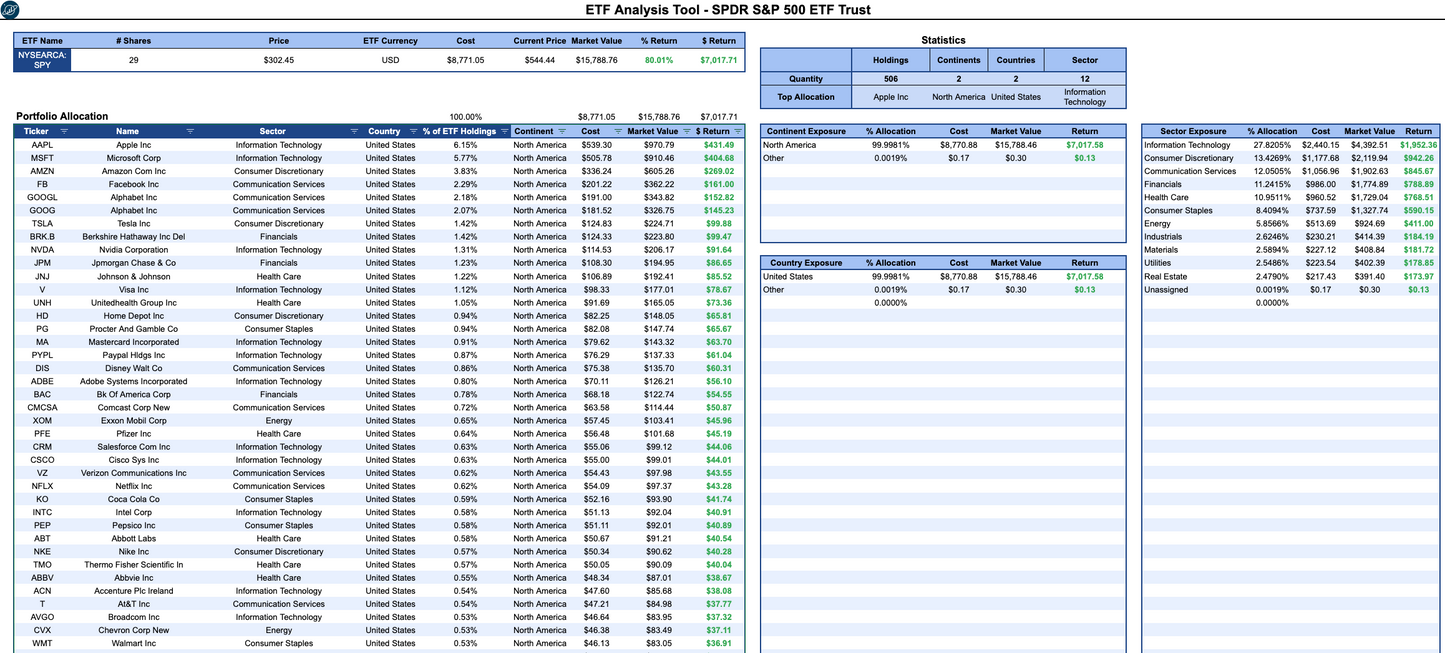This screenshot has height=653, width=1445.
Task: Select the NYSEARCA: SPY cell
Action: coord(42,60)
